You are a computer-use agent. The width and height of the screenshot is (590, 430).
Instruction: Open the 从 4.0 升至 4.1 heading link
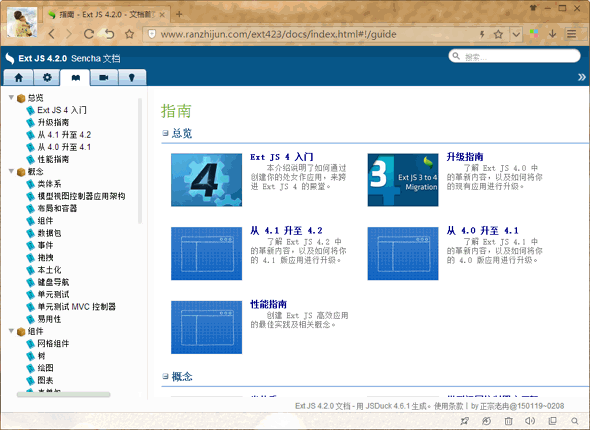pyautogui.click(x=483, y=230)
